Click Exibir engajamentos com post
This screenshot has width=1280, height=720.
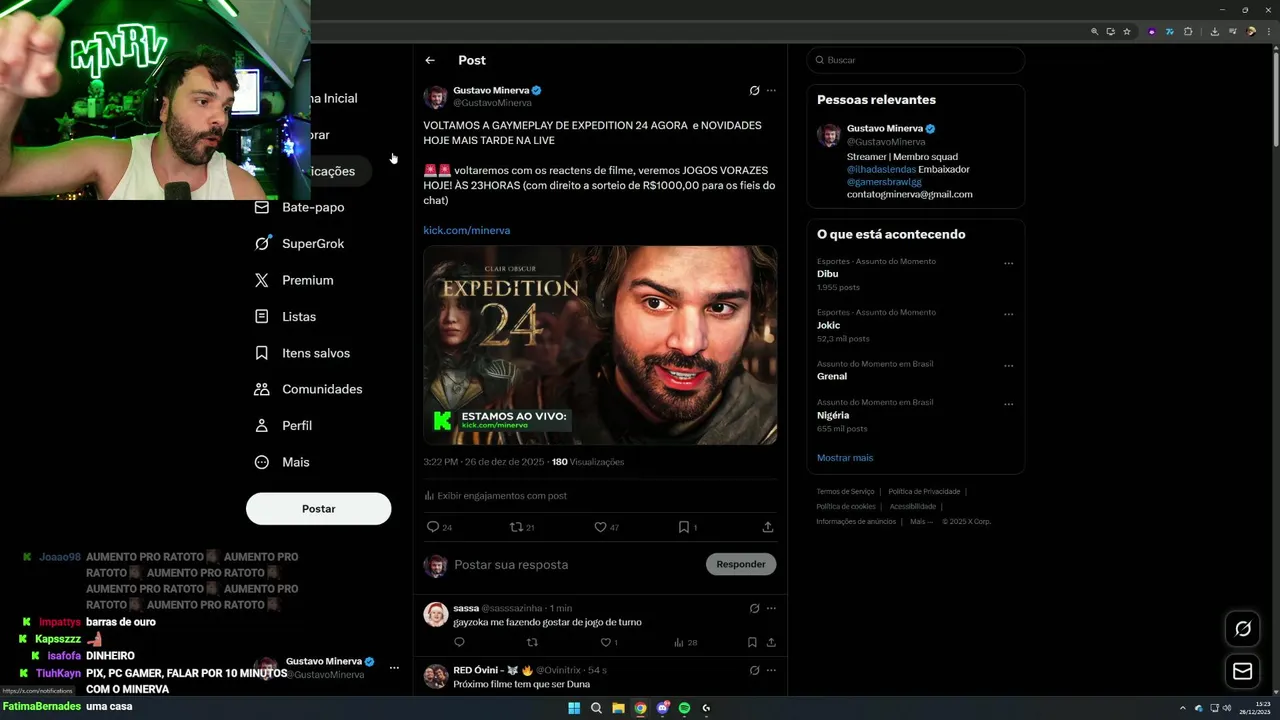coord(495,496)
